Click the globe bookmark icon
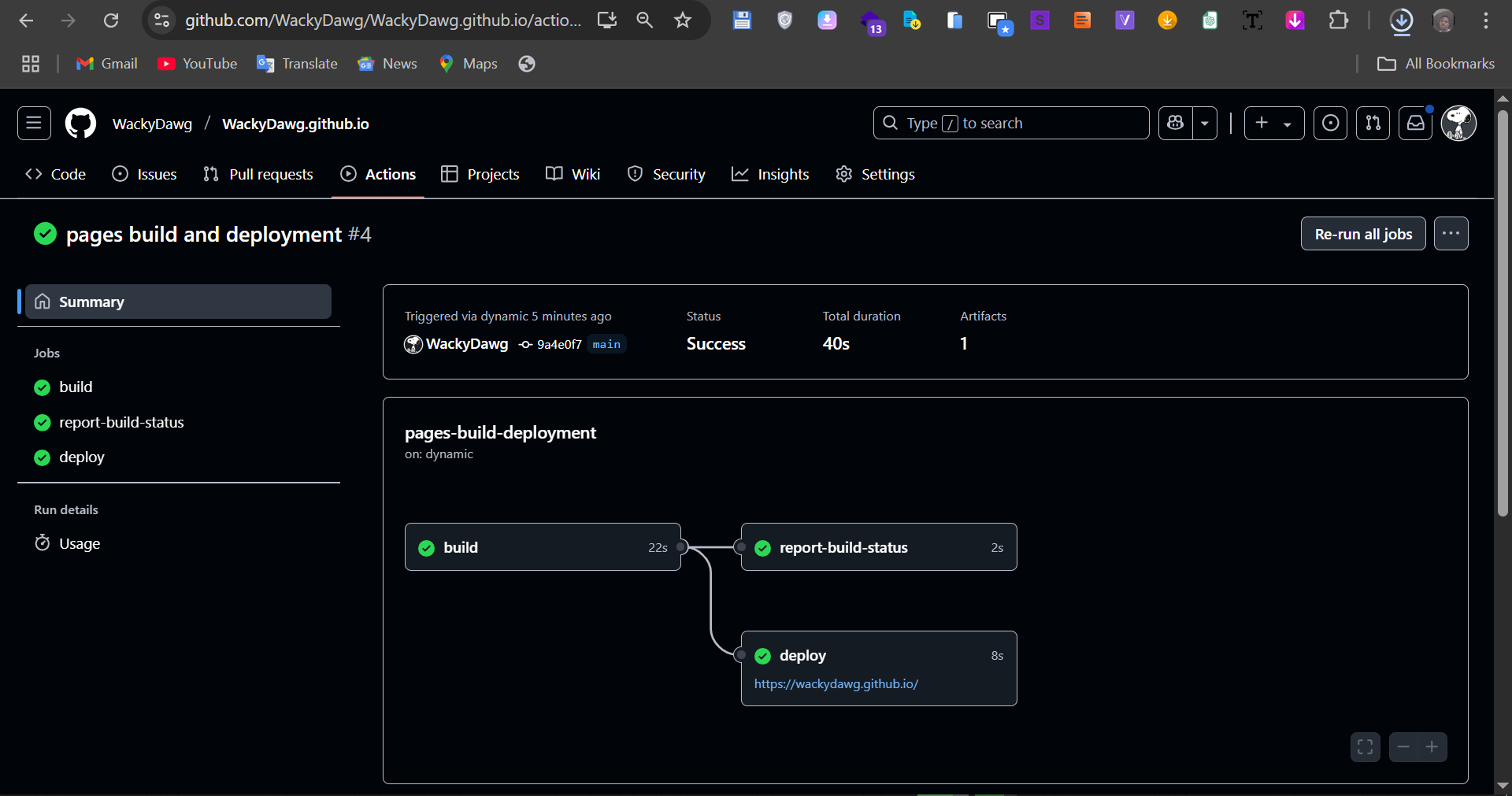Screen dimensions: 1512x796 [527, 64]
